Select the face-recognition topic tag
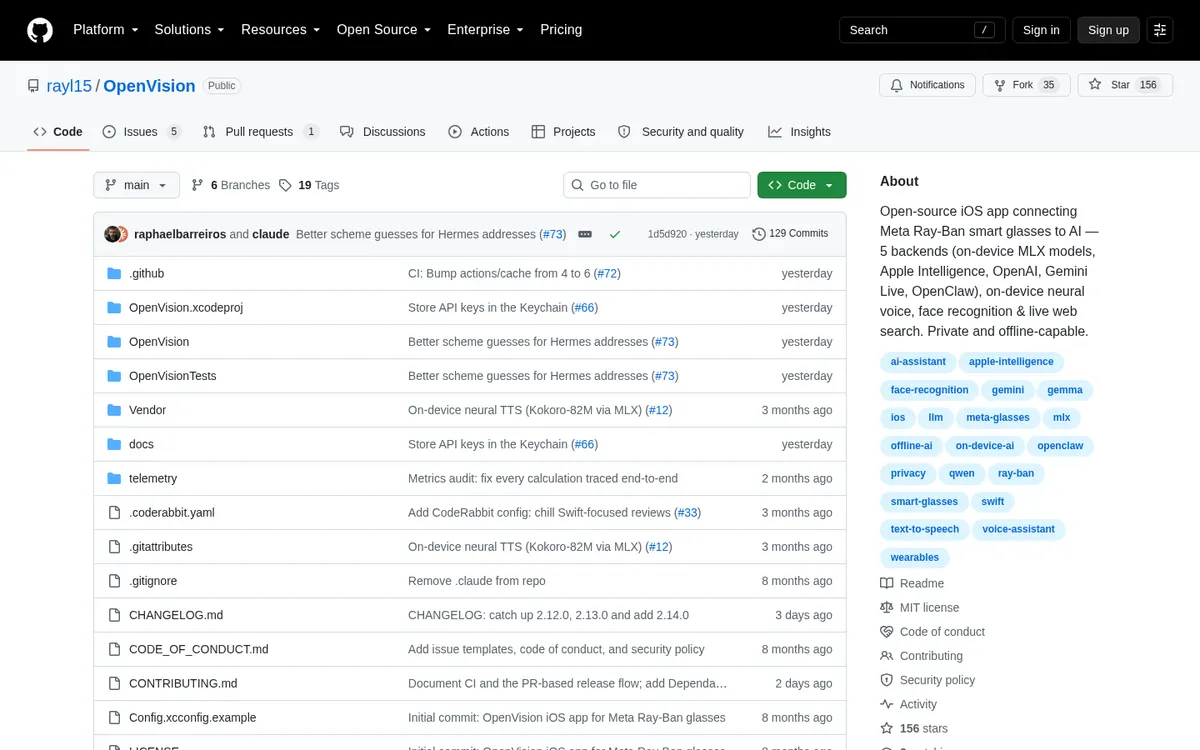This screenshot has width=1200, height=750. (x=929, y=390)
